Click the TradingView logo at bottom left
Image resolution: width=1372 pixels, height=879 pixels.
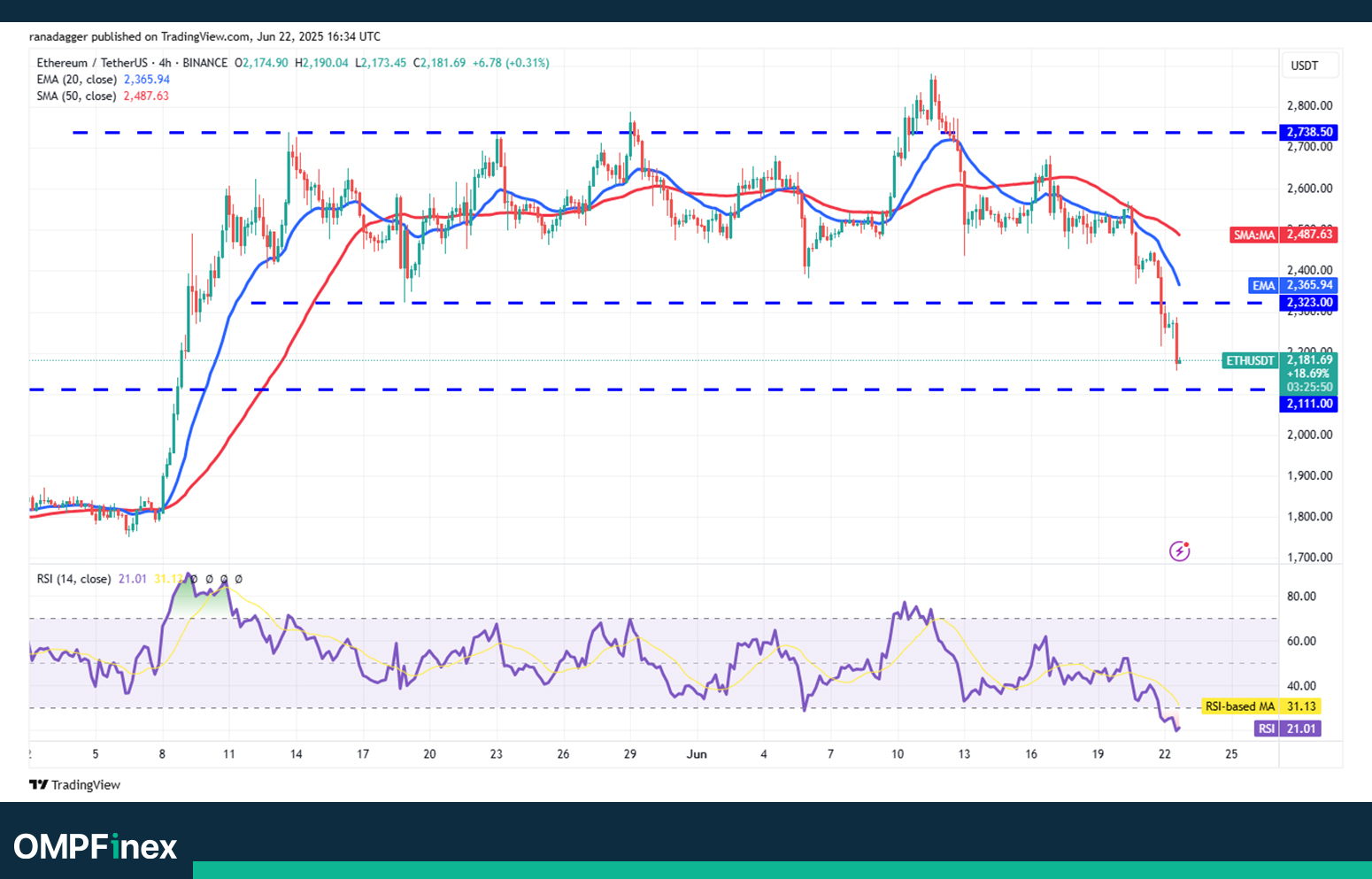tap(74, 785)
